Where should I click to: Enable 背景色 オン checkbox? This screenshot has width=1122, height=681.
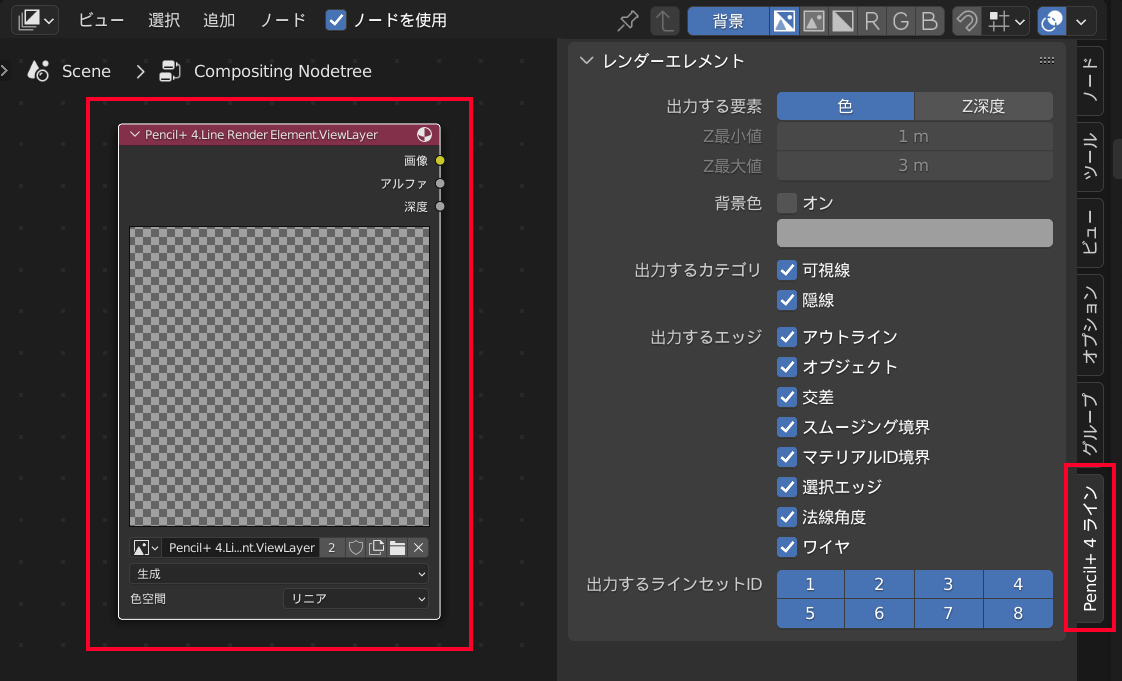coord(787,203)
